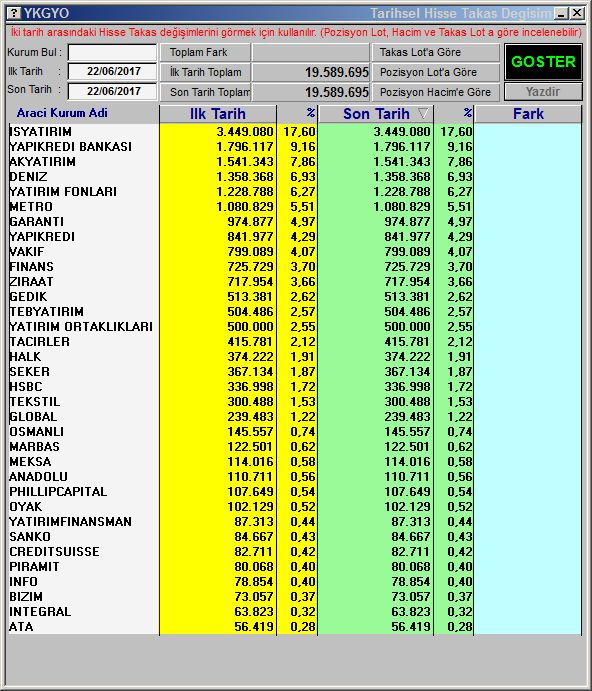Click the Ilk Tarih date field
The height and width of the screenshot is (691, 592).
coord(112,71)
